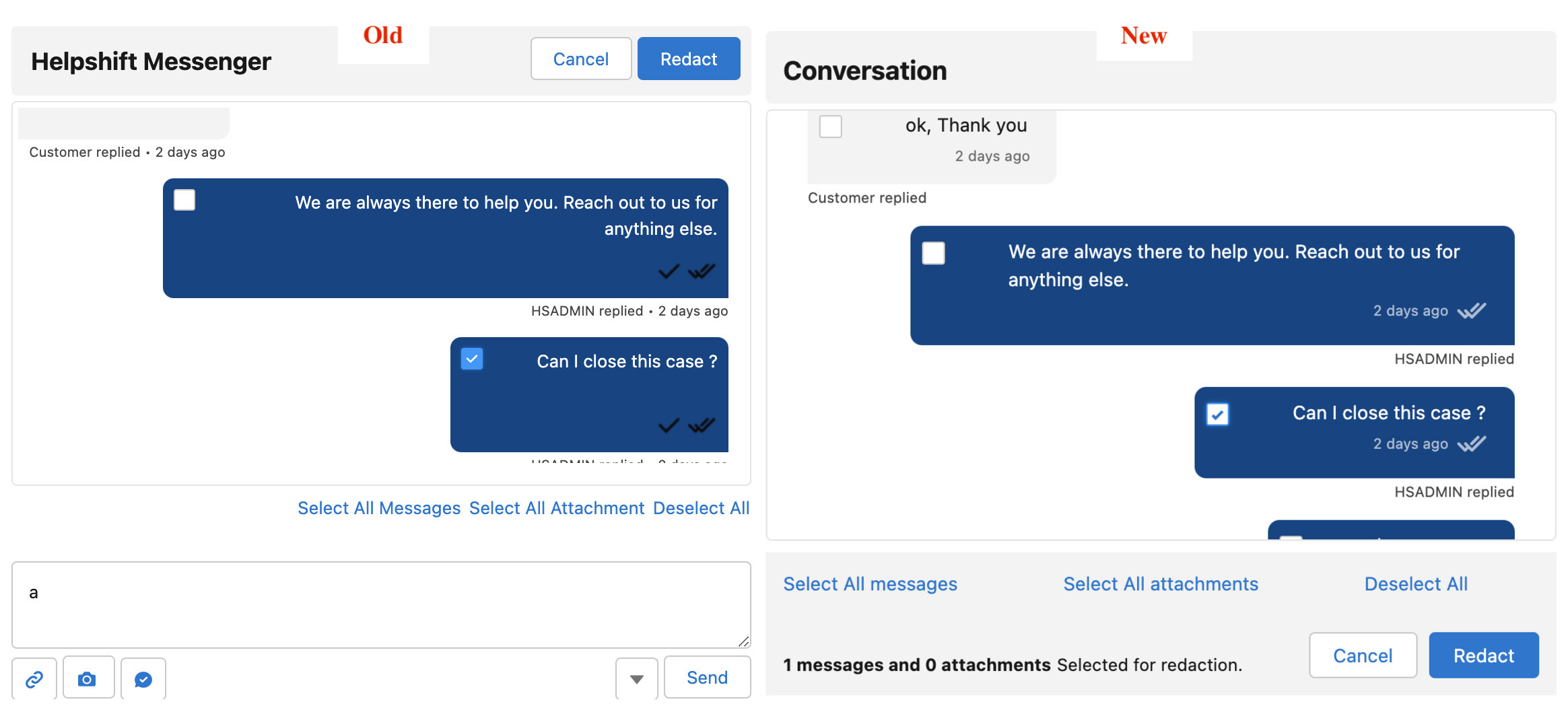Click the camera screenshot icon button
The width and height of the screenshot is (1568, 712).
pos(87,679)
